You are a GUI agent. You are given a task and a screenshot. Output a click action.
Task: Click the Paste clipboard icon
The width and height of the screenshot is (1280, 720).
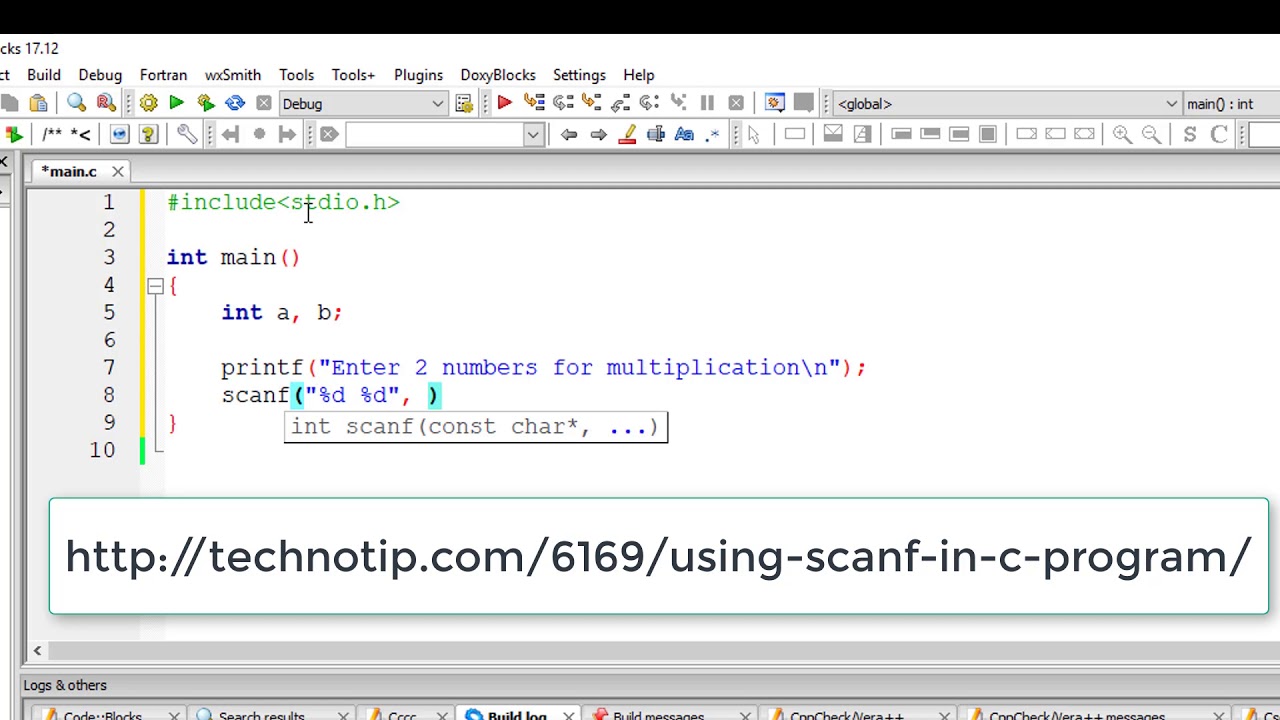pyautogui.click(x=38, y=103)
